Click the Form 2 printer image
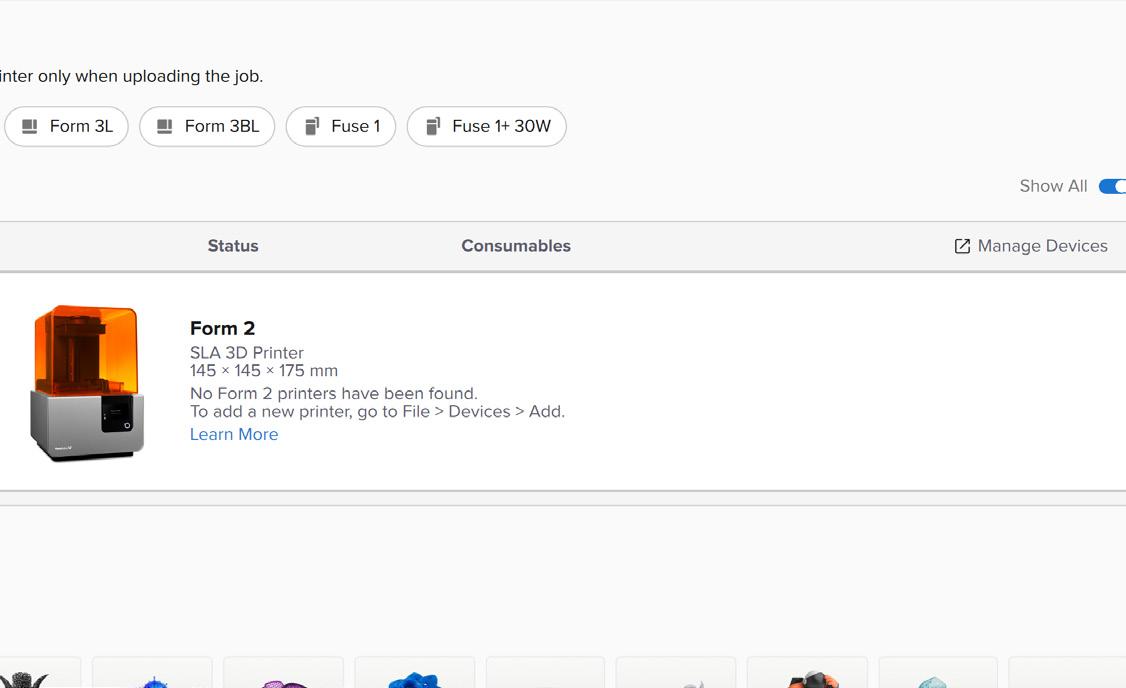 [87, 383]
